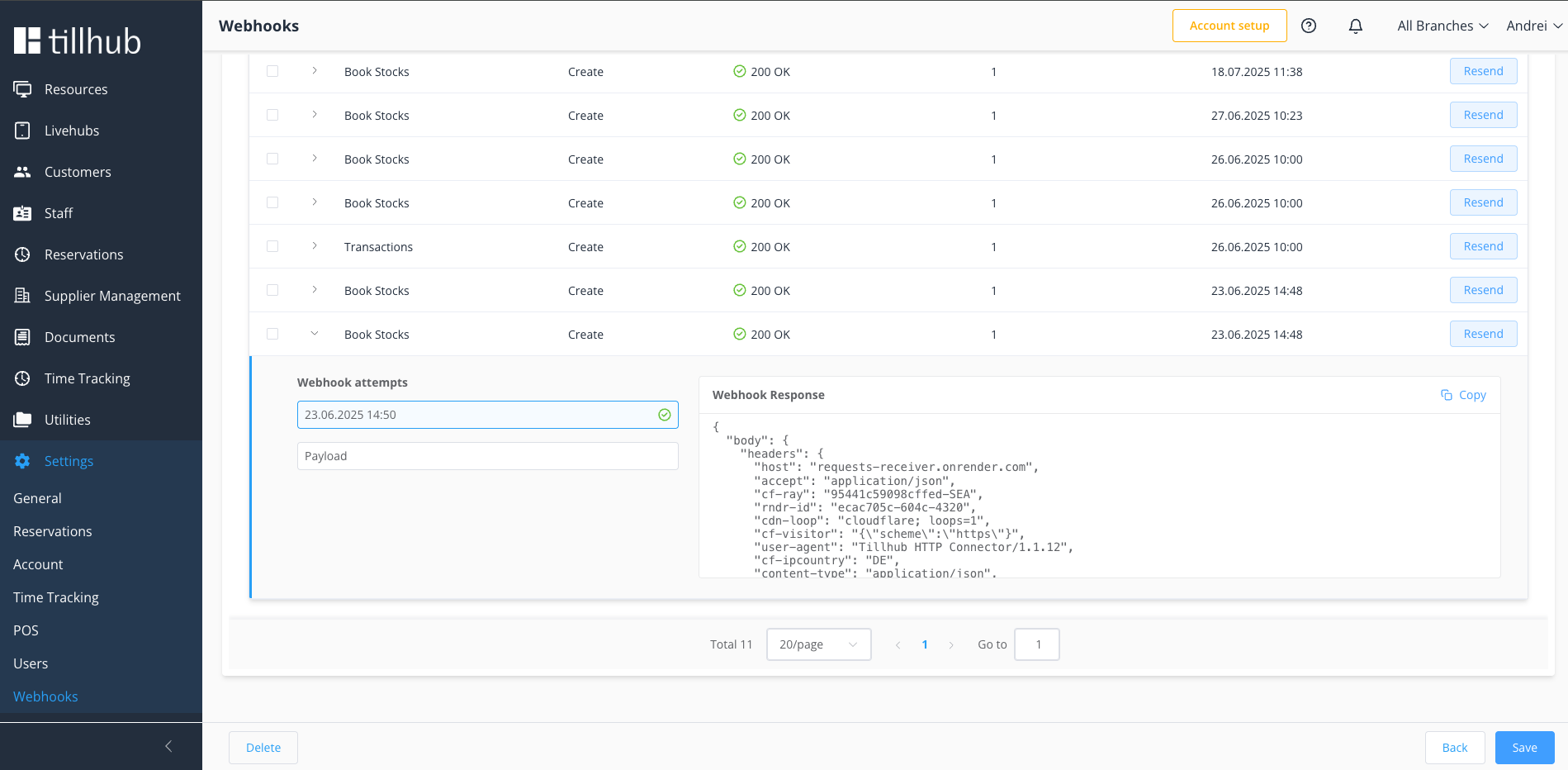Tick checkbox for second 26.06.2025 Book Stocks row
This screenshot has height=770, width=1568.
(272, 202)
